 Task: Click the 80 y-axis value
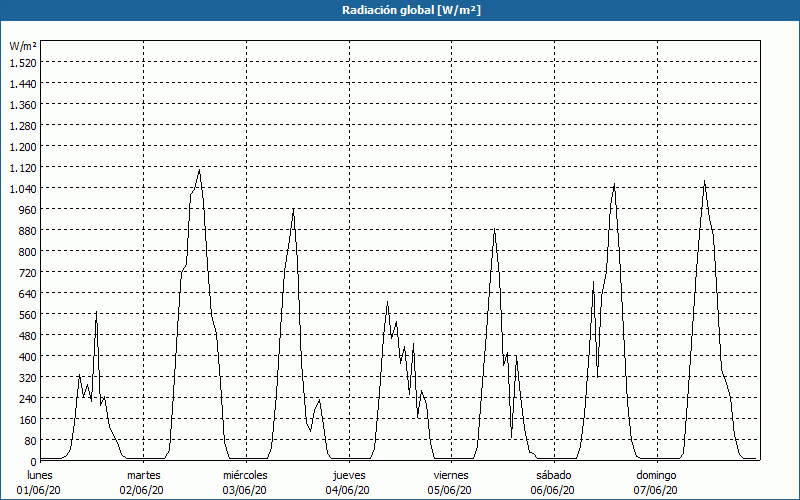(x=30, y=441)
